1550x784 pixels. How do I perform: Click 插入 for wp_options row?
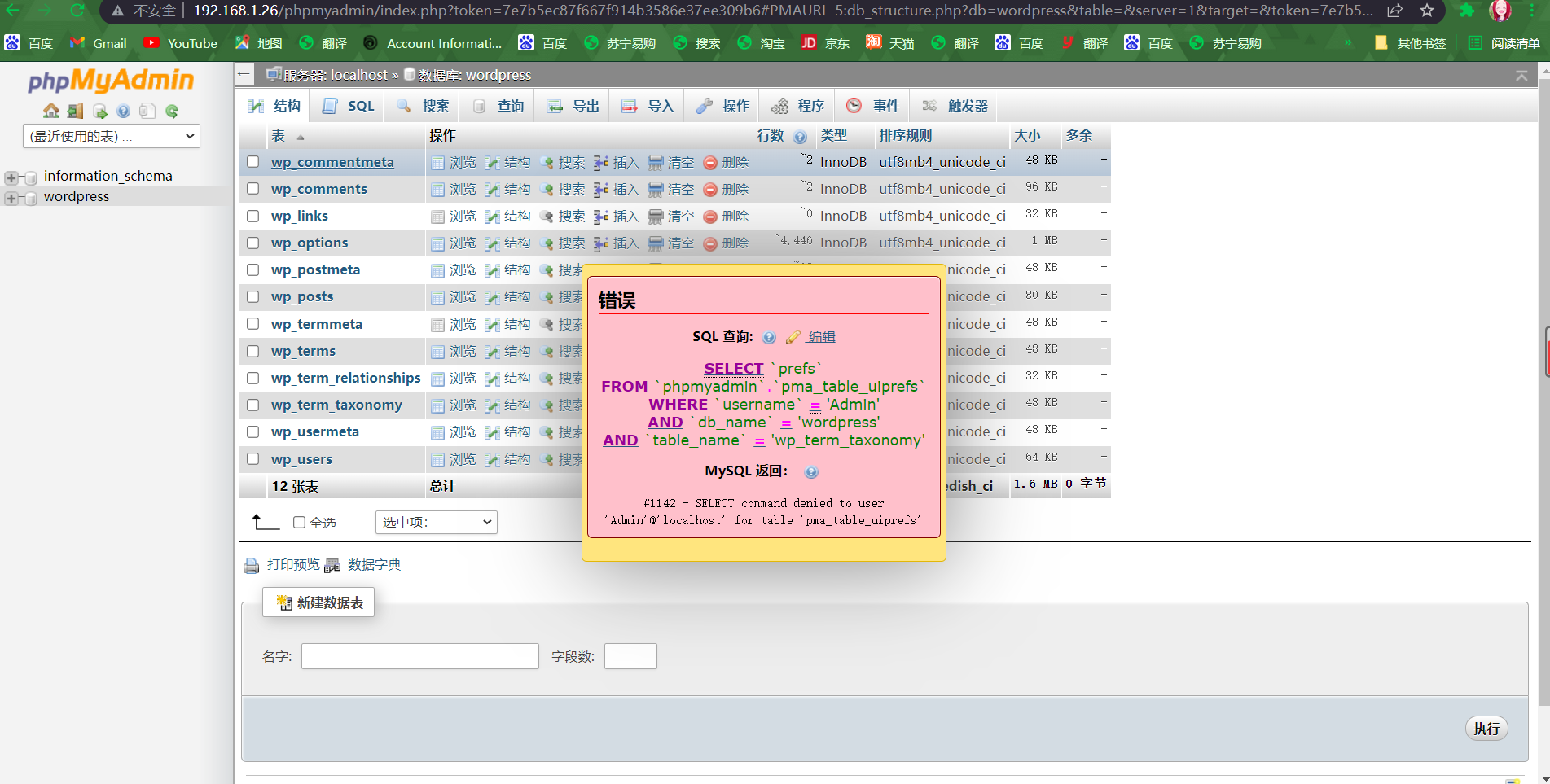coord(617,243)
